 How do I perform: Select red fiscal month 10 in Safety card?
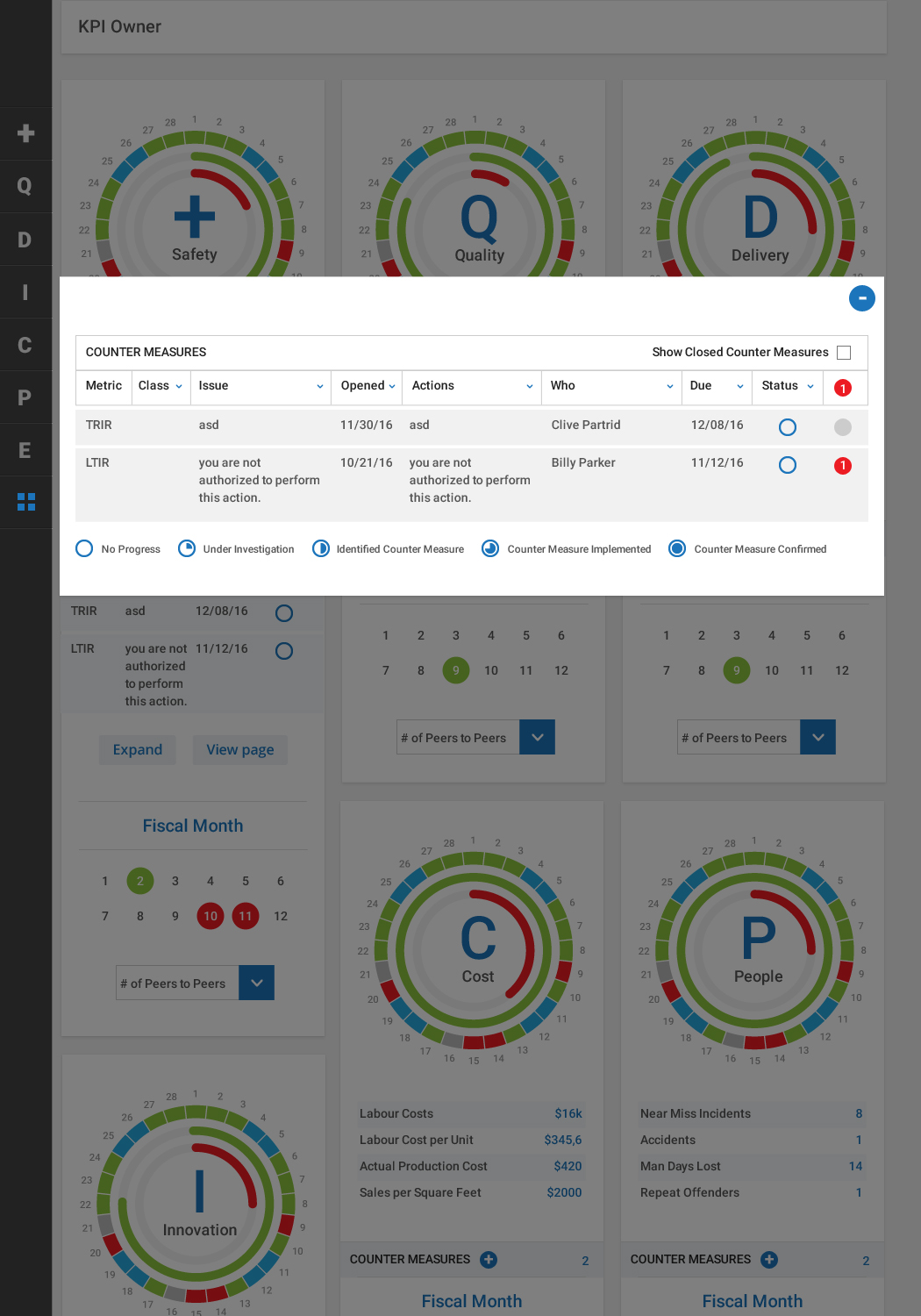211,916
